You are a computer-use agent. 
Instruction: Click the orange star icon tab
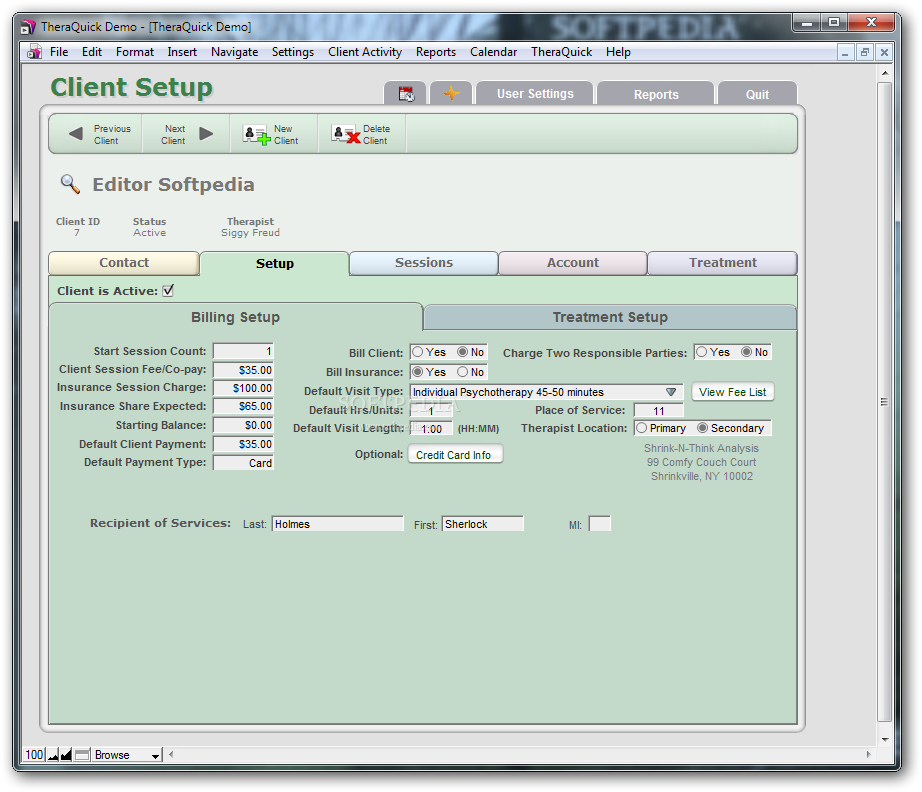click(x=451, y=94)
